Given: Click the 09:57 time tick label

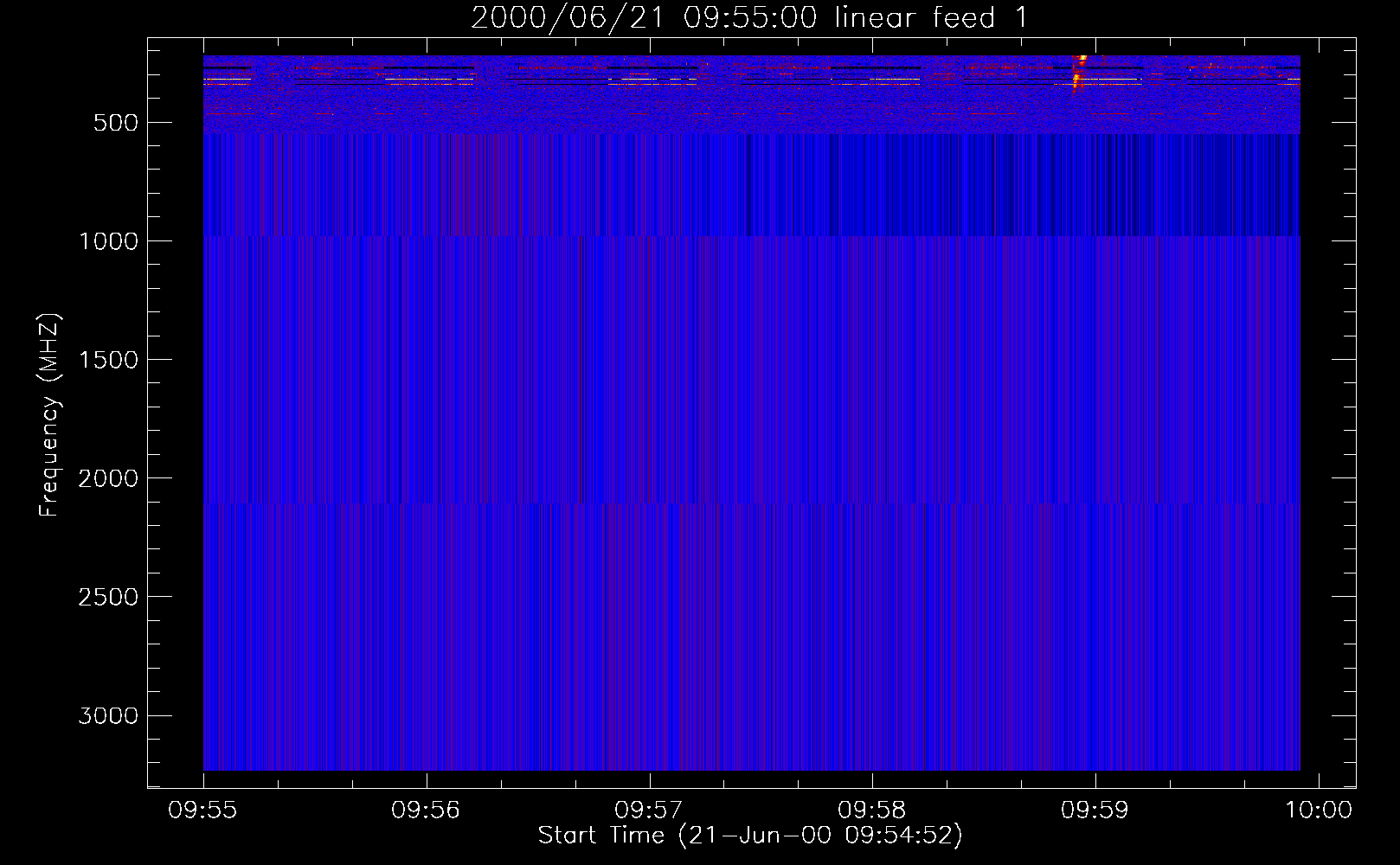Looking at the screenshot, I should pos(649,810).
